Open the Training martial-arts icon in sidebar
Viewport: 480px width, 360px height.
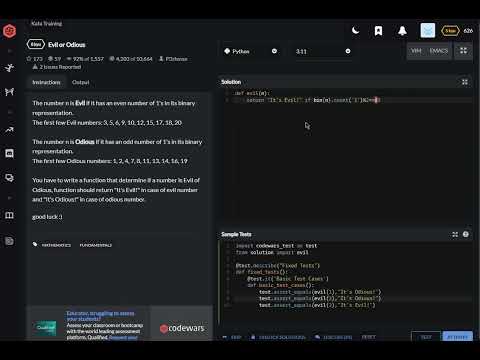coord(9,68)
